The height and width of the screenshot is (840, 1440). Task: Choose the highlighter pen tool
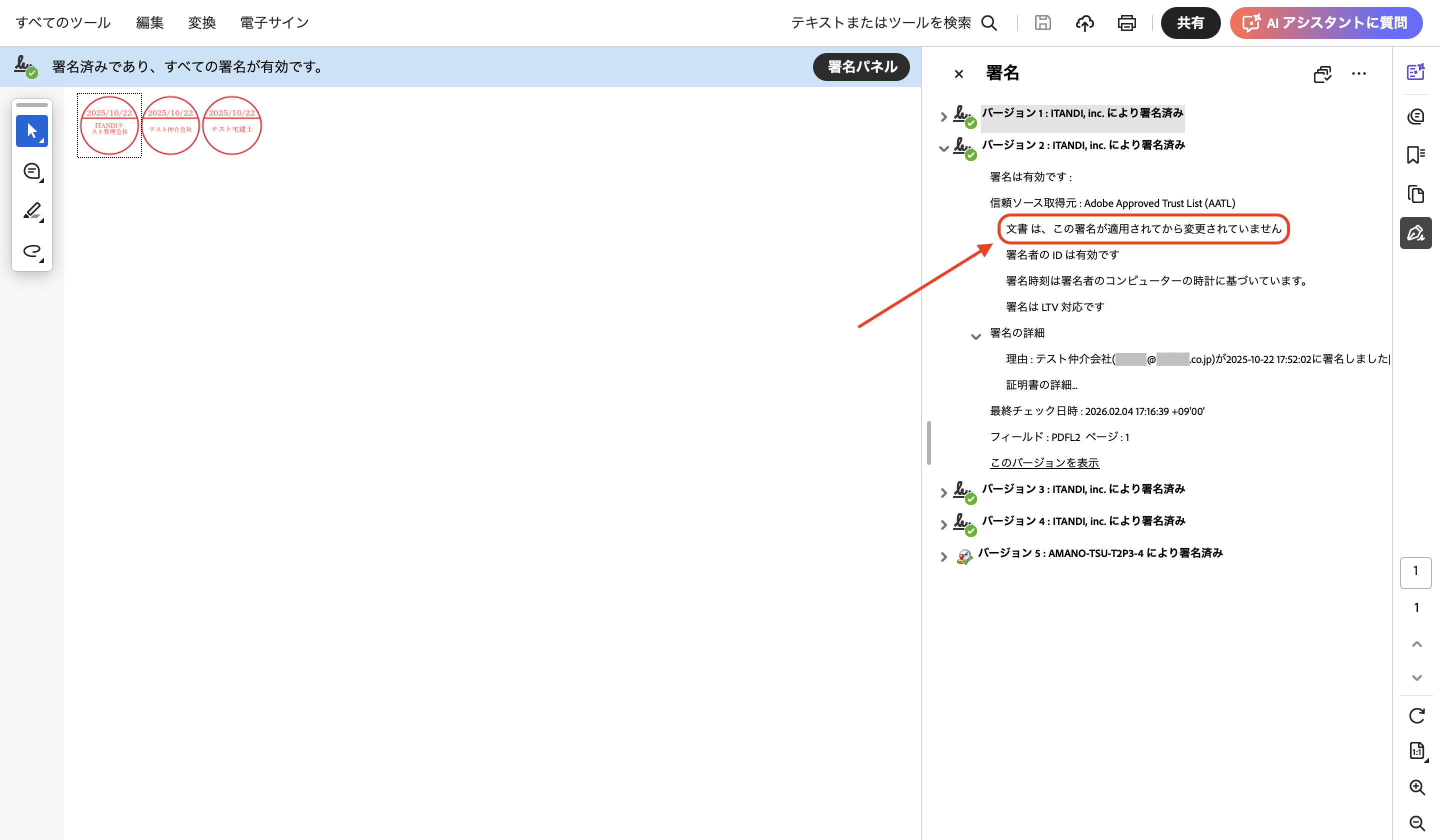tap(32, 211)
